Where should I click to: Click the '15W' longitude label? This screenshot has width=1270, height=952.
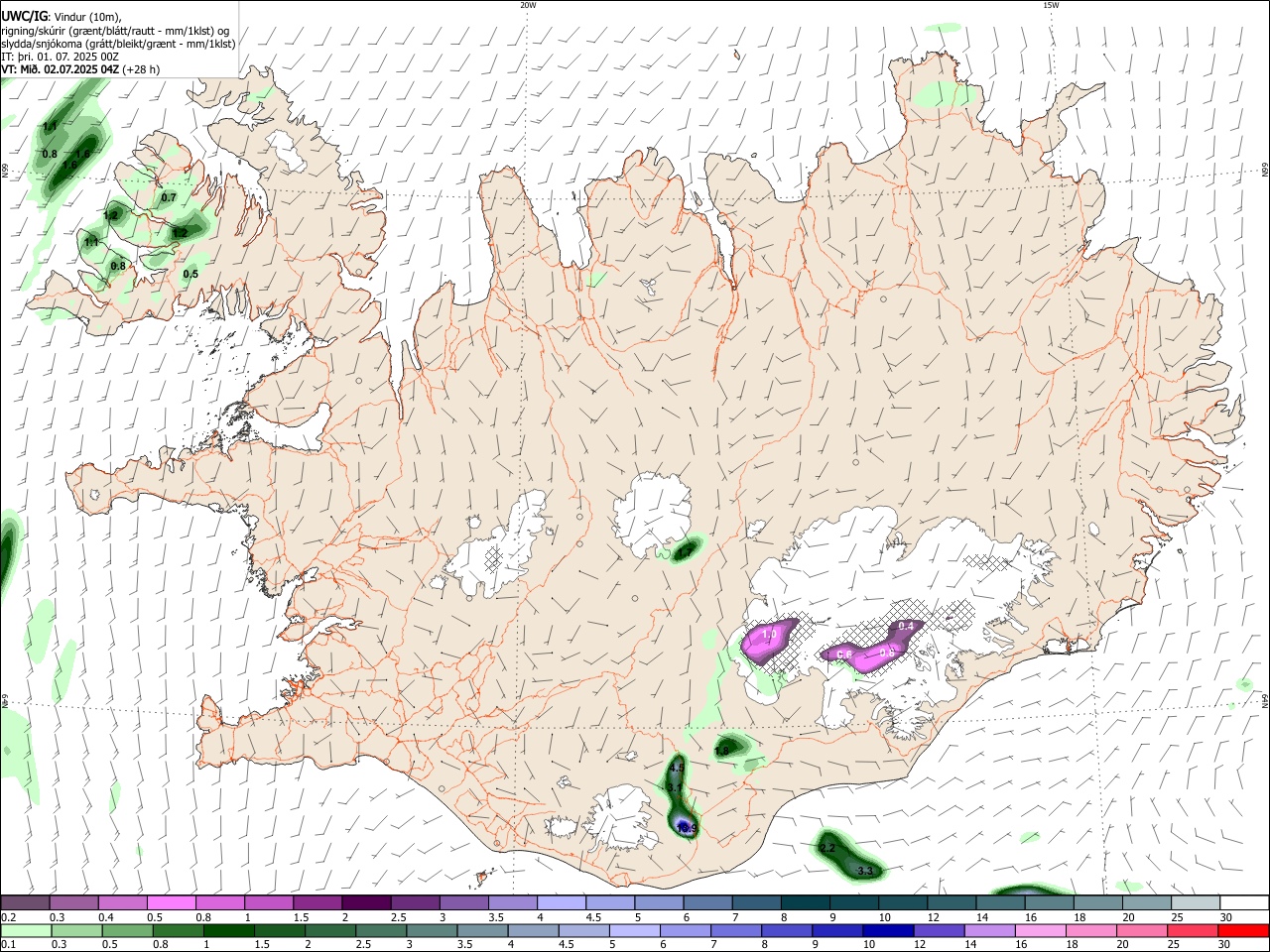[1051, 5]
